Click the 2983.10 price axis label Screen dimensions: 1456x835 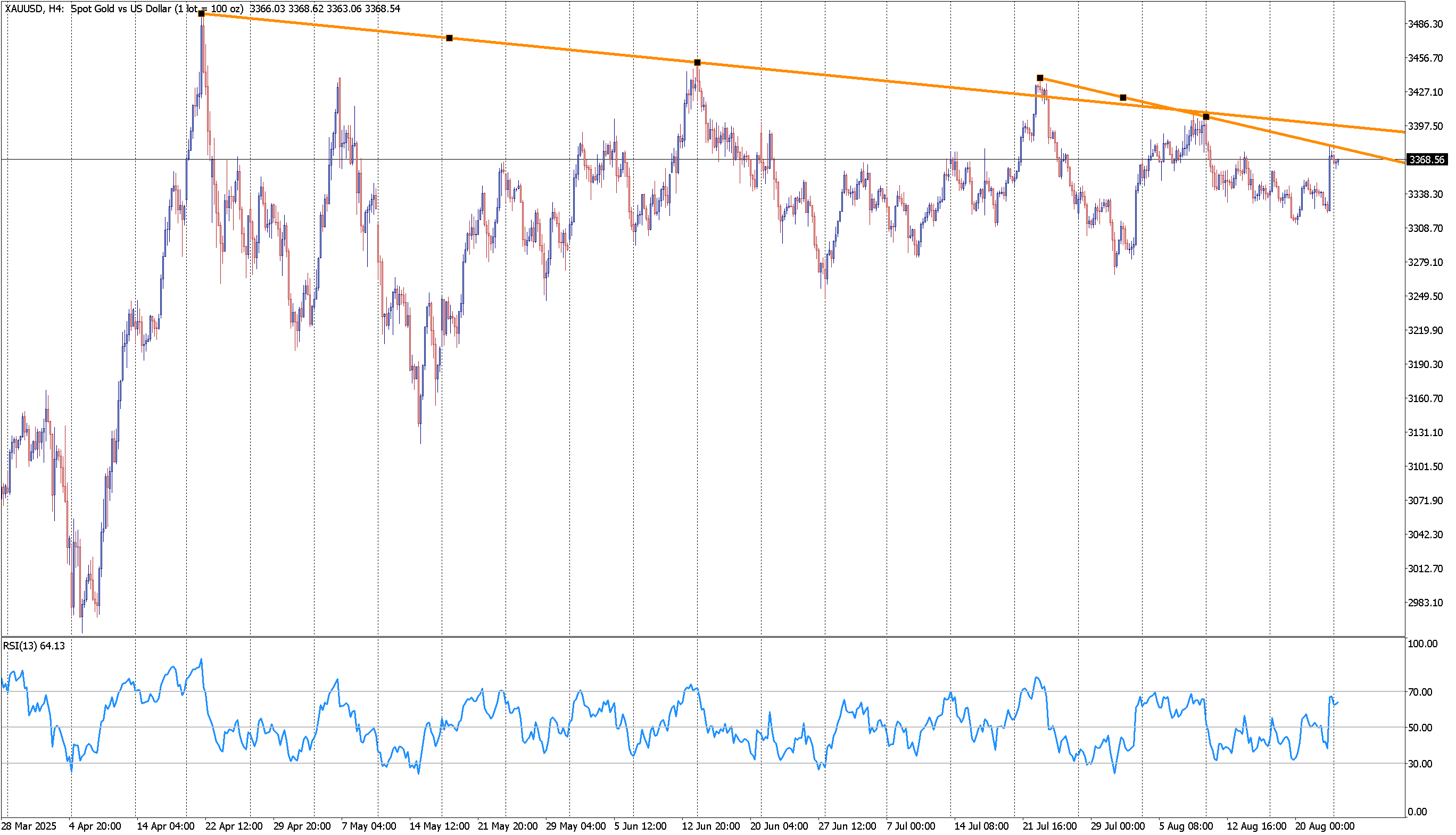1425,602
